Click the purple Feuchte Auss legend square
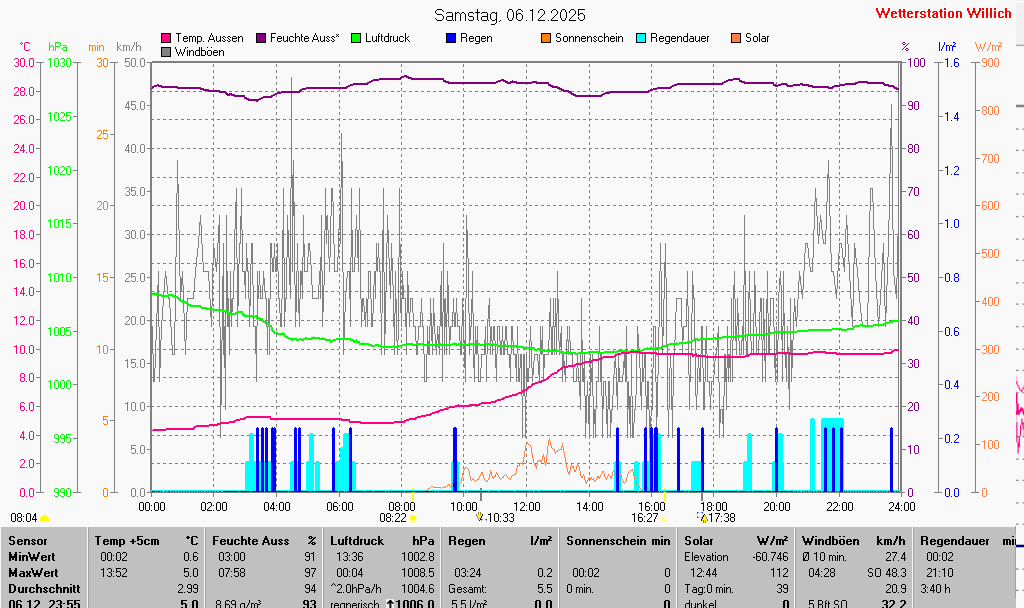This screenshot has width=1024, height=608. pos(261,38)
